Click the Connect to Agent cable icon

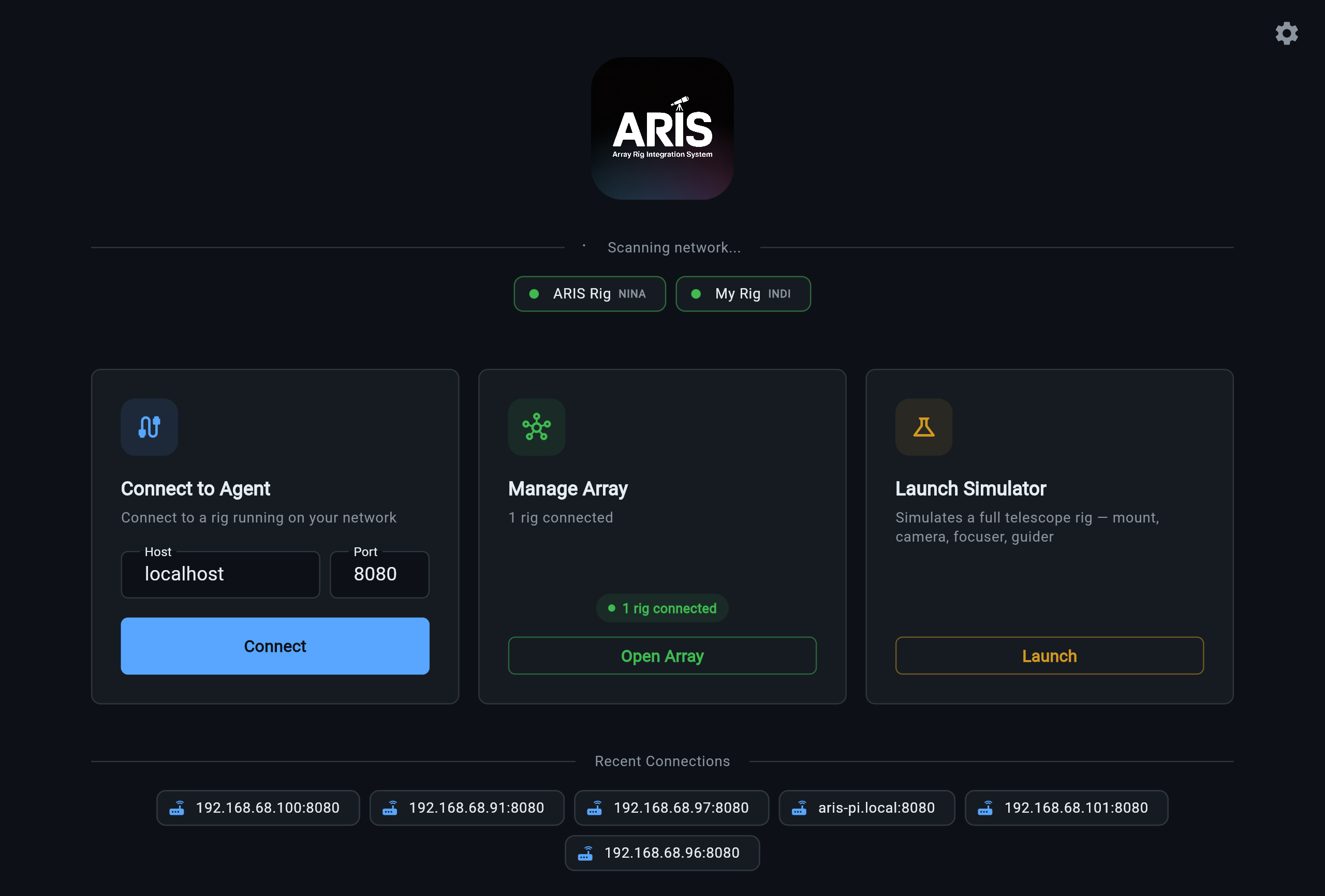(150, 427)
